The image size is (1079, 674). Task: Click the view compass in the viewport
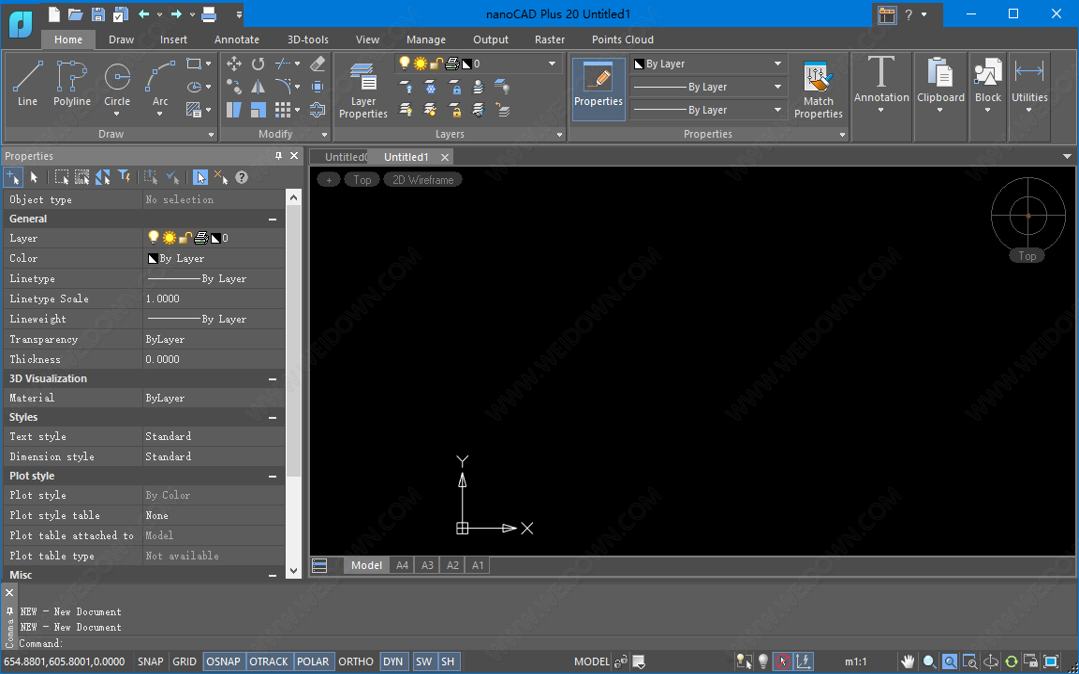1028,215
